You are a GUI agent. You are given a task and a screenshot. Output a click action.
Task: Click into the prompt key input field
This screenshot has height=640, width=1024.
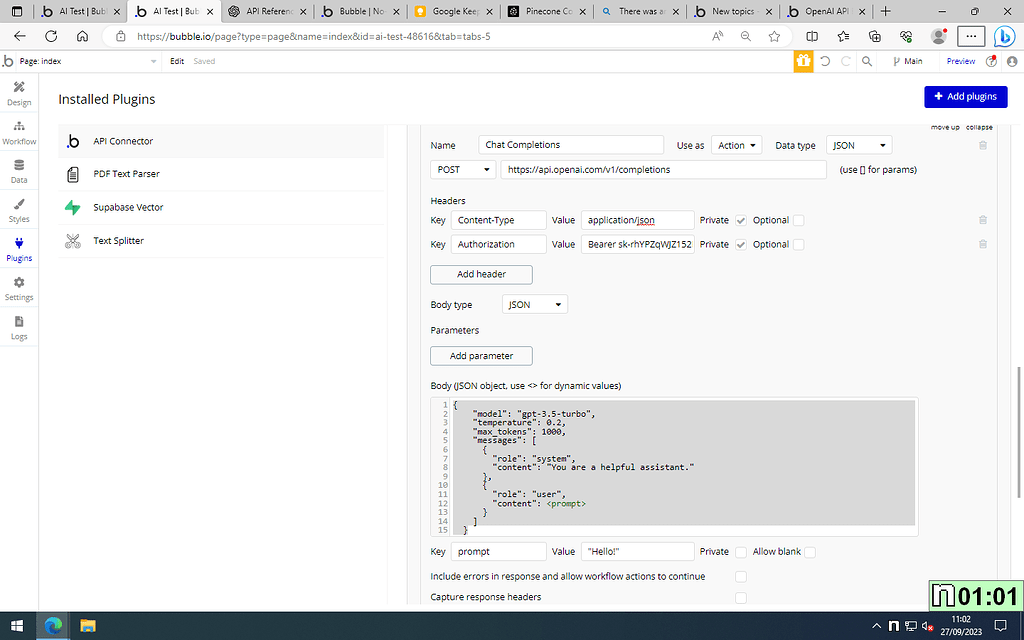499,551
